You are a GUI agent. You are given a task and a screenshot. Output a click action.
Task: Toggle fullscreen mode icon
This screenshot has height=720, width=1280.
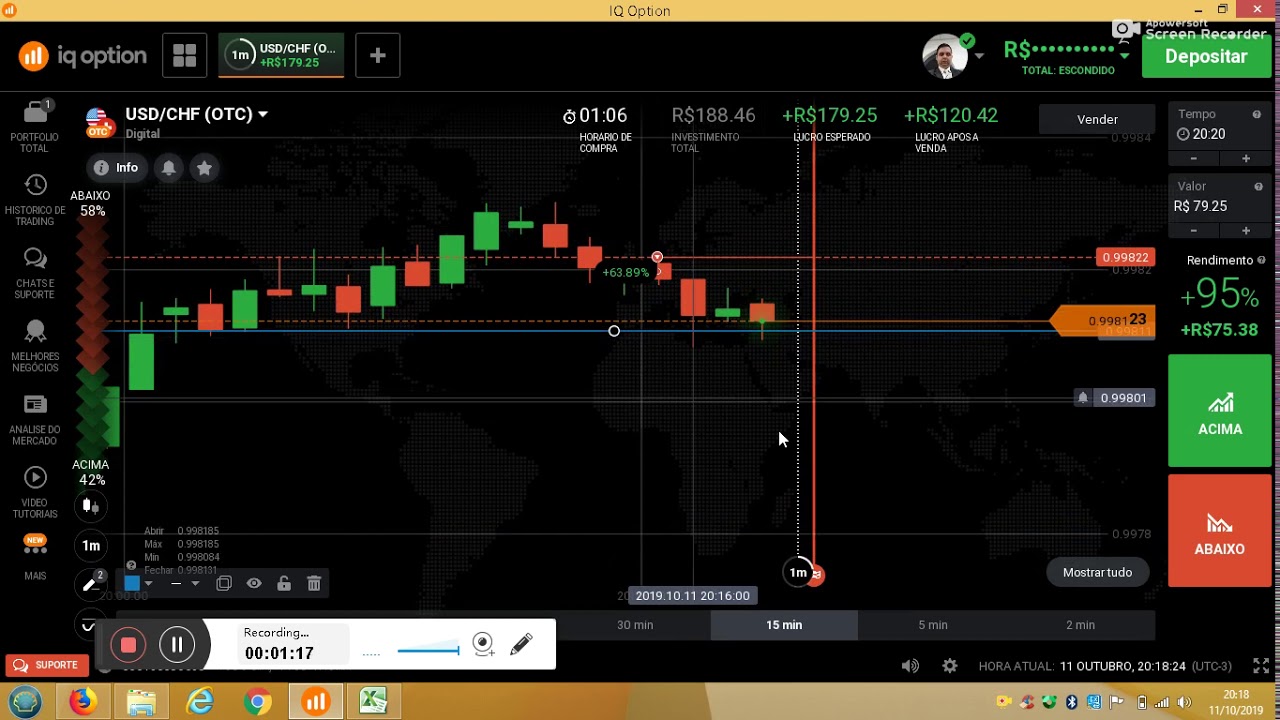[x=1261, y=666]
